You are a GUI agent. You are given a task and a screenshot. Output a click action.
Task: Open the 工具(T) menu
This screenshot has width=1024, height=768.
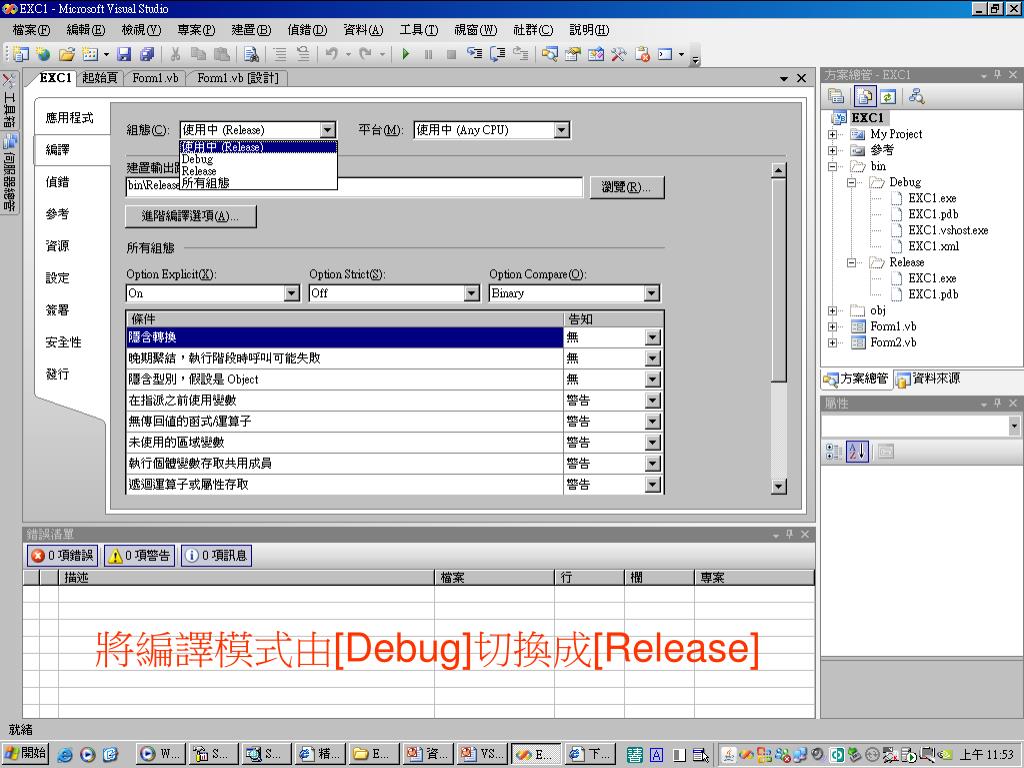[419, 30]
